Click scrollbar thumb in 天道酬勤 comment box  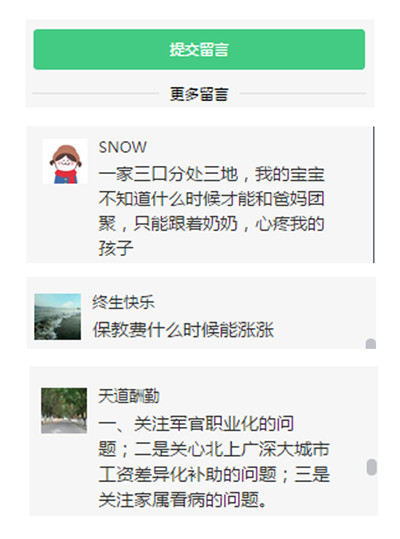(372, 467)
